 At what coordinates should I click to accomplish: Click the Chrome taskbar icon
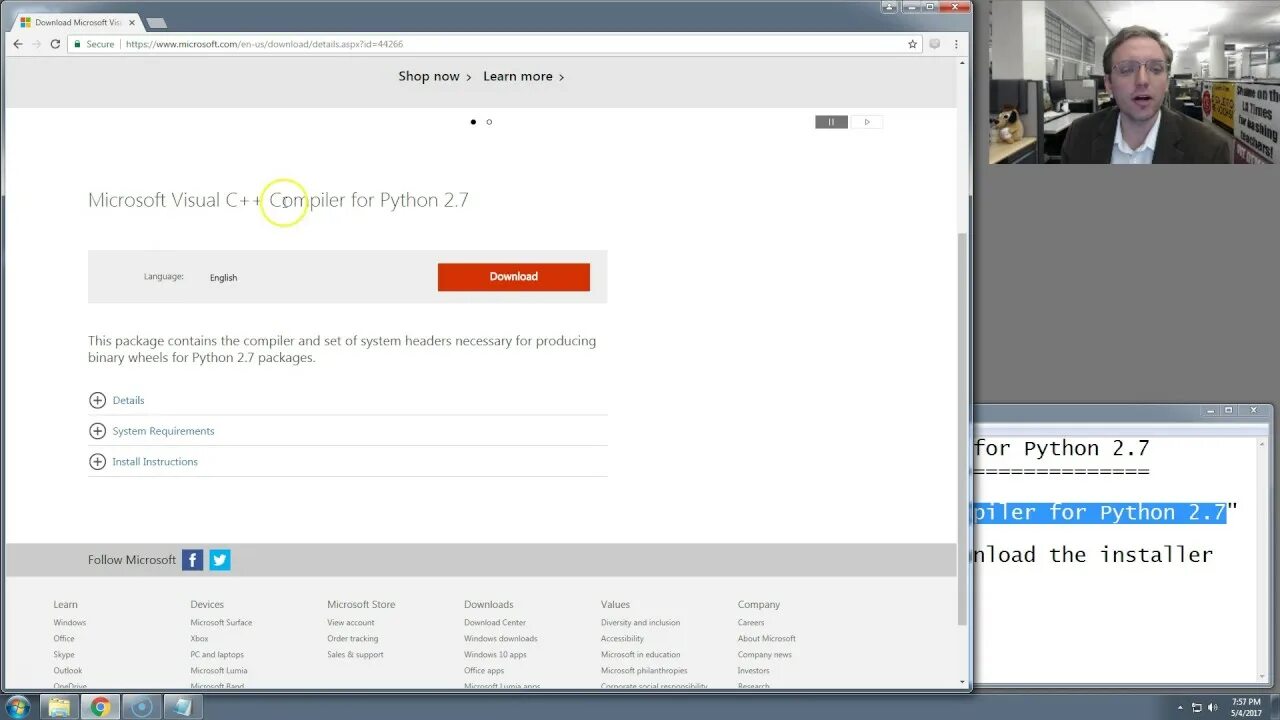pyautogui.click(x=100, y=707)
